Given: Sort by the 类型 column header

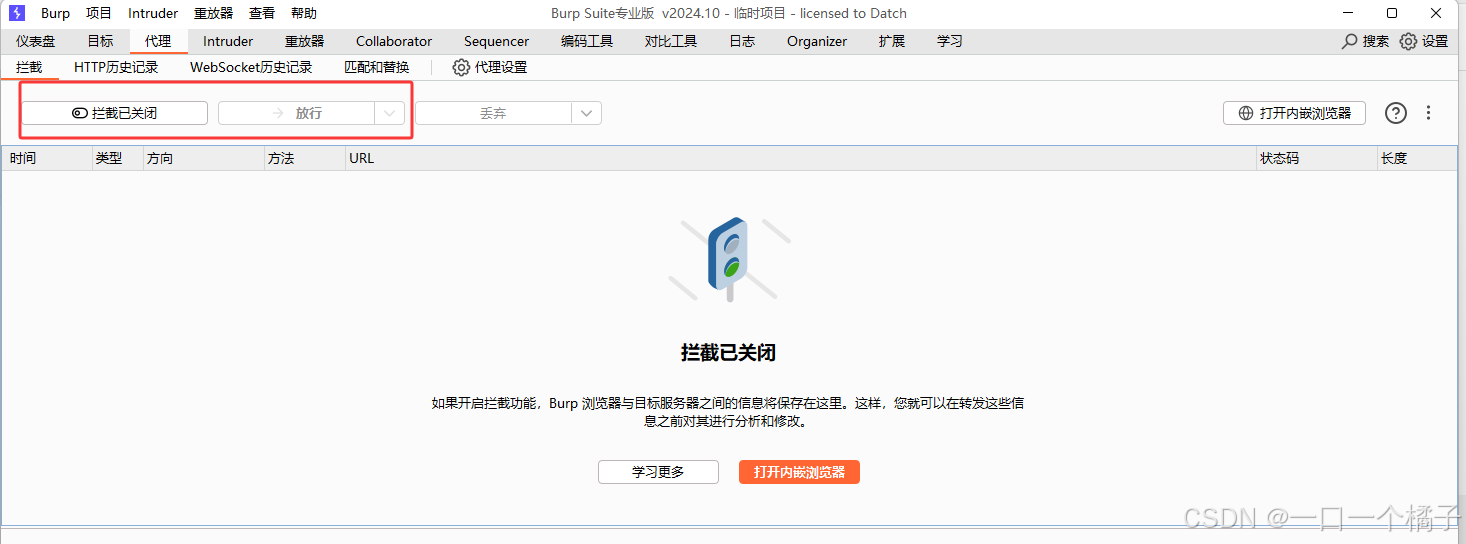Looking at the screenshot, I should [118, 158].
